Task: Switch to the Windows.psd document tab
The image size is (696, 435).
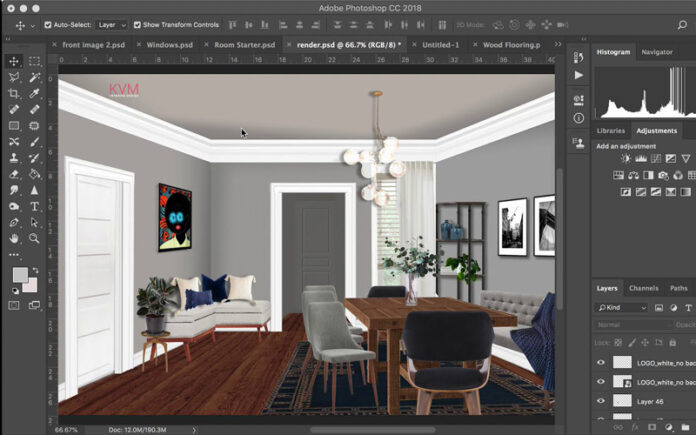Action: click(170, 45)
